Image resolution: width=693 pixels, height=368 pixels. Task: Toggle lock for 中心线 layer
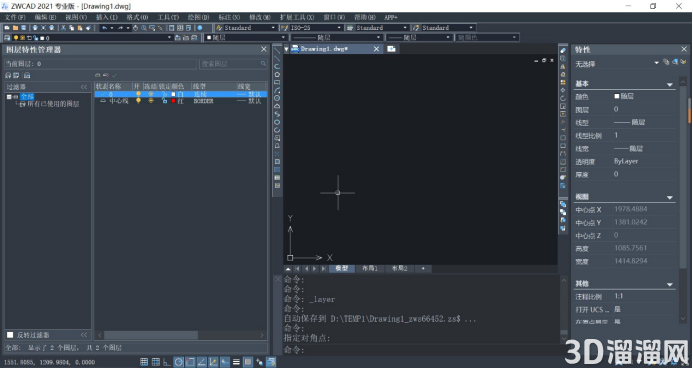click(164, 101)
